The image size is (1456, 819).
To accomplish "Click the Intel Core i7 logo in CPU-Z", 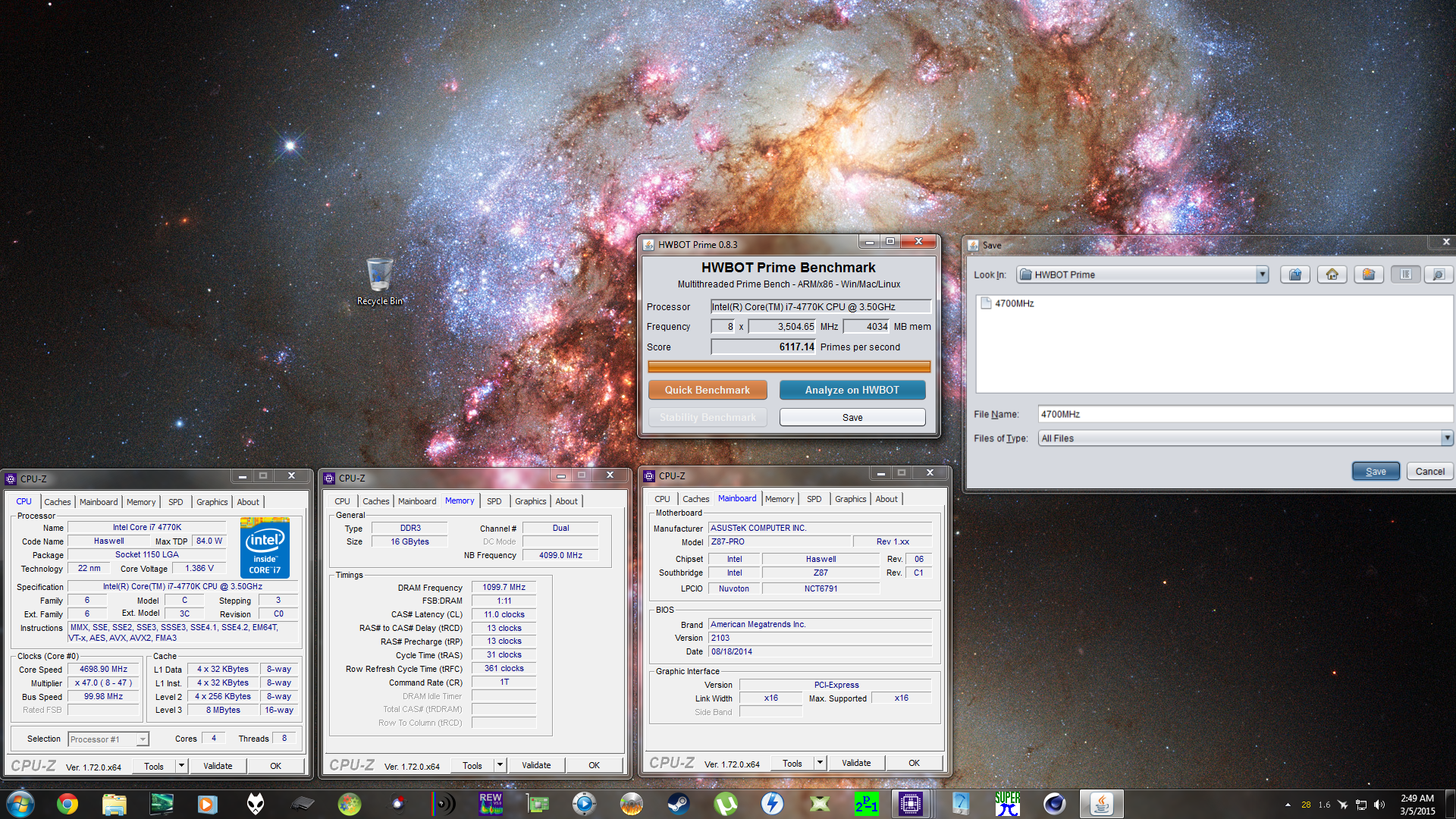I will [x=265, y=548].
